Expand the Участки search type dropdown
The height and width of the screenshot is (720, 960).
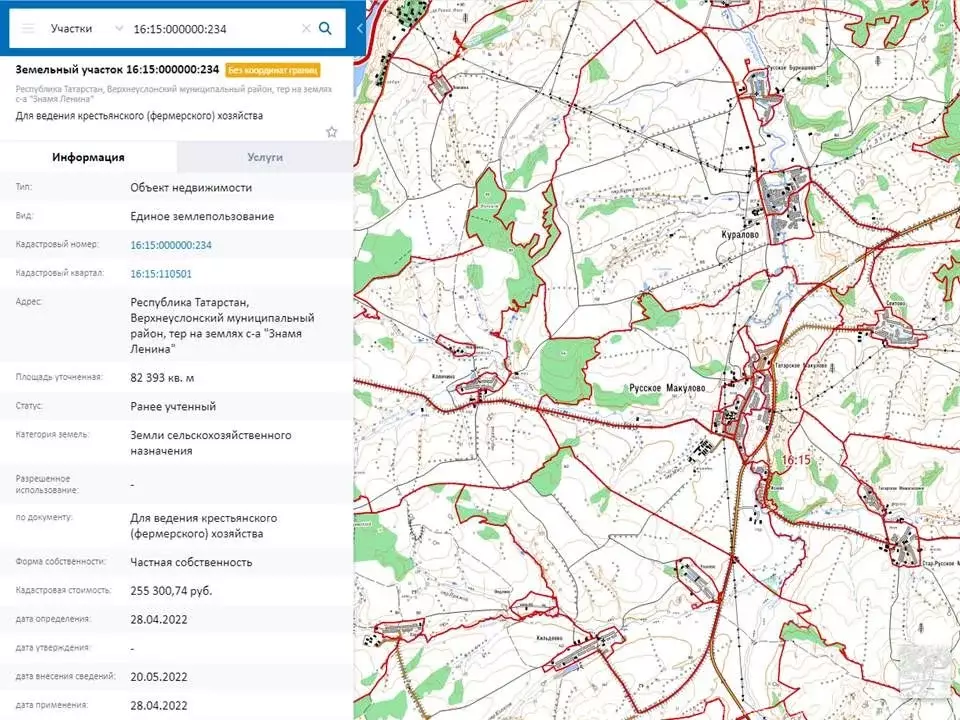click(120, 29)
